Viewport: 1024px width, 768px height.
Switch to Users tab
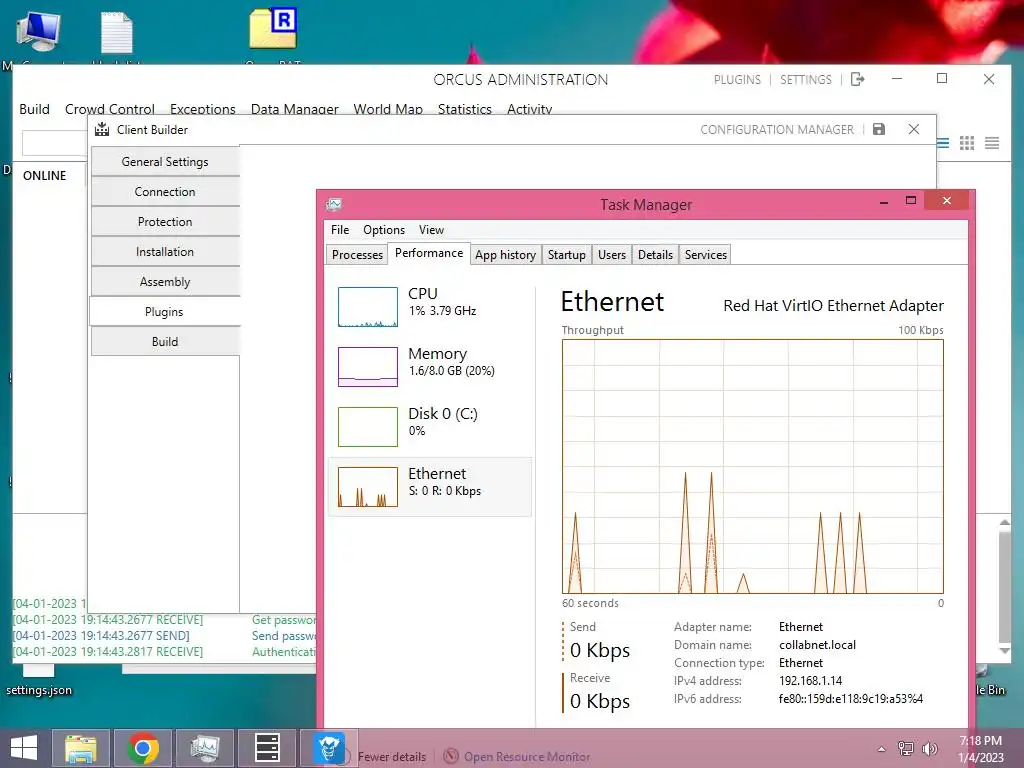coord(612,255)
